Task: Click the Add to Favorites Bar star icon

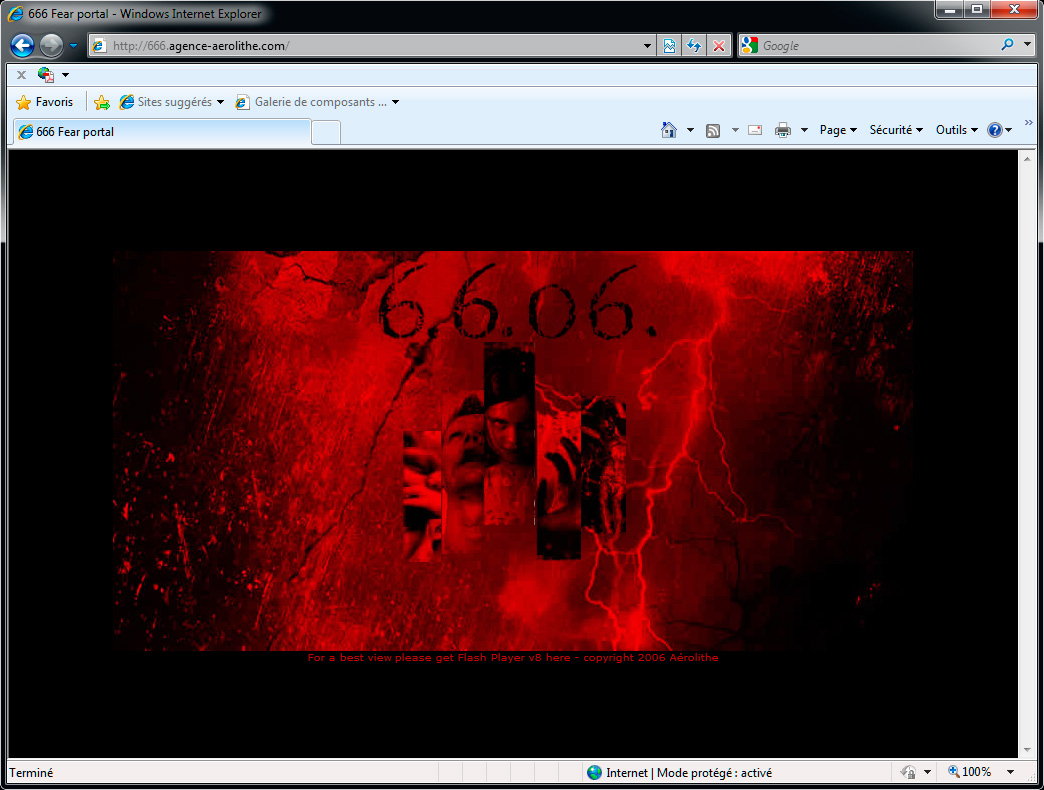Action: click(x=101, y=102)
